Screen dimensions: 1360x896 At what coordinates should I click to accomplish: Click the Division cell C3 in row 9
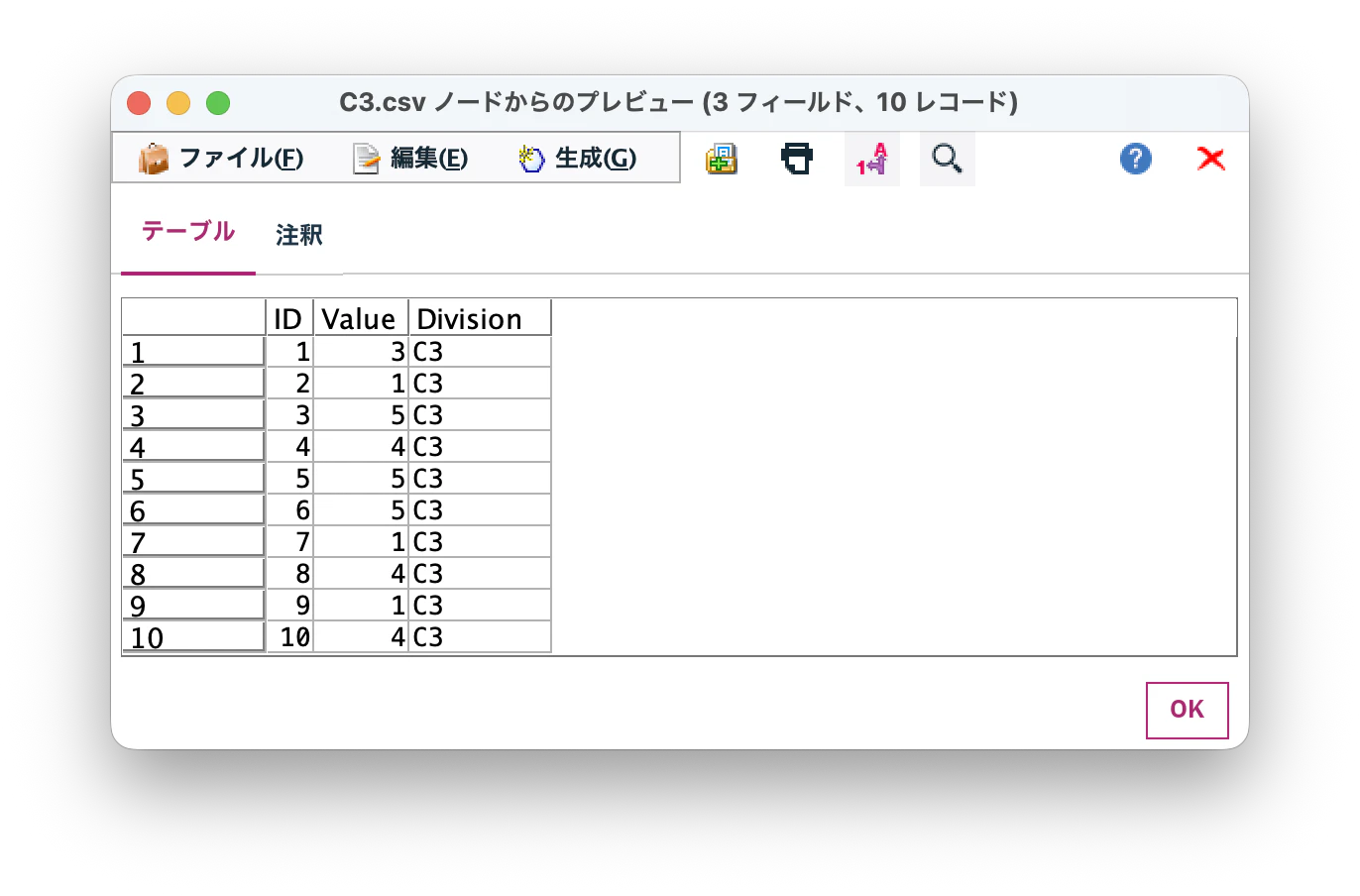click(480, 606)
